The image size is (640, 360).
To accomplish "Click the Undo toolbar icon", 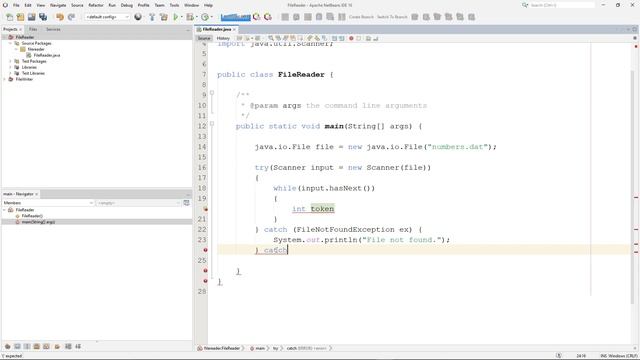I will 60,17.
